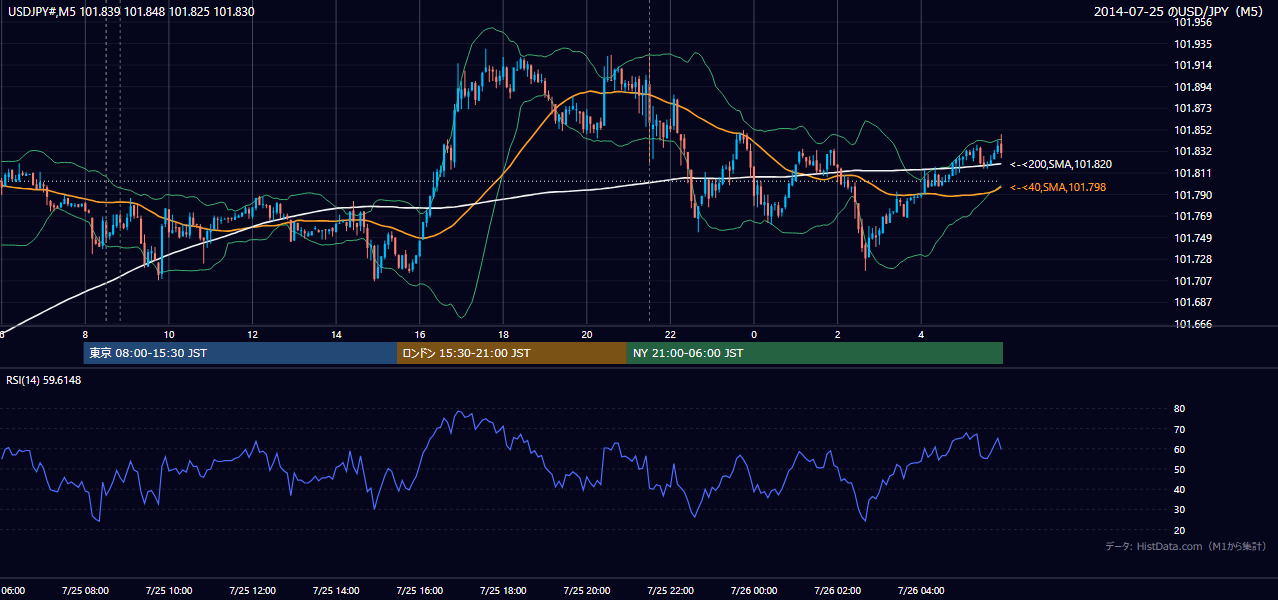
Task: Click RSI scale value 70
Action: pyautogui.click(x=1179, y=430)
